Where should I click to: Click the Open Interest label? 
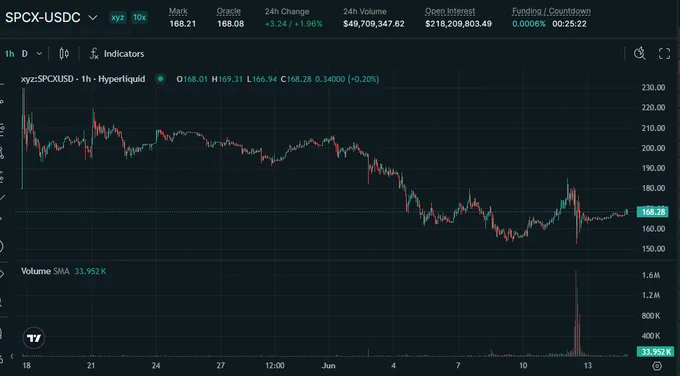[x=450, y=11]
